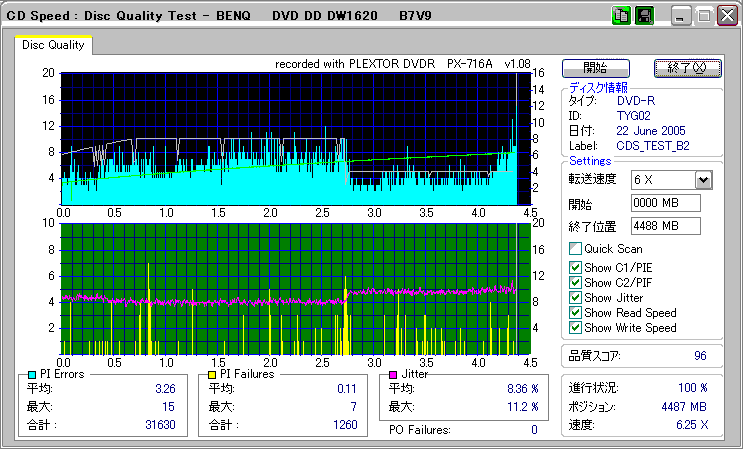Click the cyan PI Errors legend square
Image resolution: width=743 pixels, height=449 pixels.
pyautogui.click(x=32, y=374)
